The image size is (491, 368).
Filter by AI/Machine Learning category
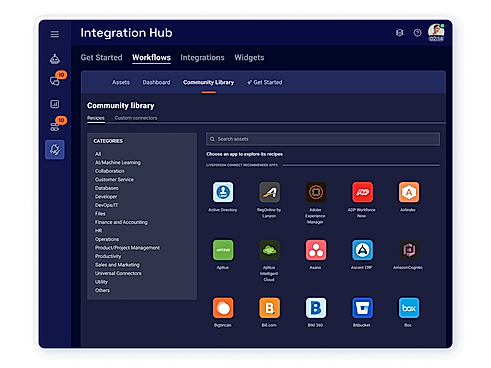(x=118, y=163)
